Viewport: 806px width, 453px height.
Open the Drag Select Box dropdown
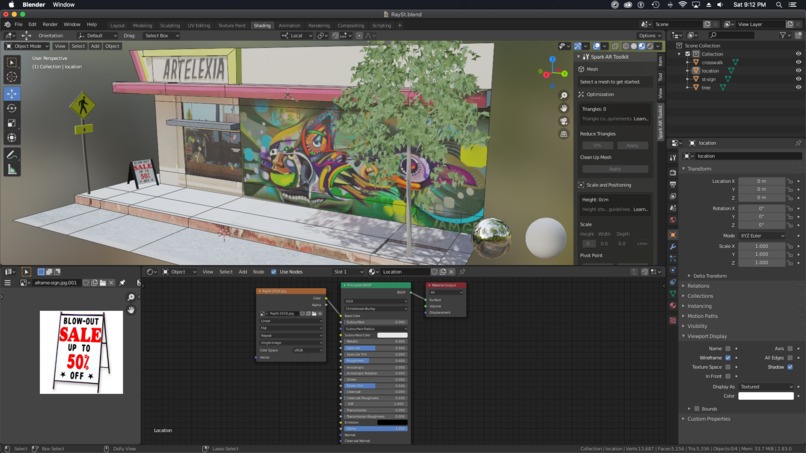point(161,35)
